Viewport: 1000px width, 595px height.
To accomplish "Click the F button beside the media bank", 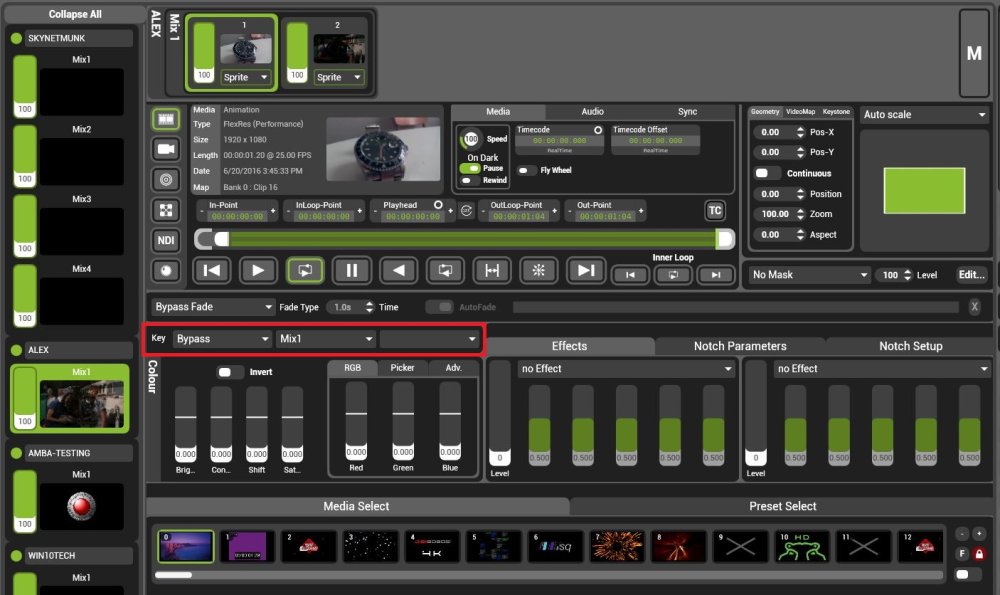I will [962, 554].
